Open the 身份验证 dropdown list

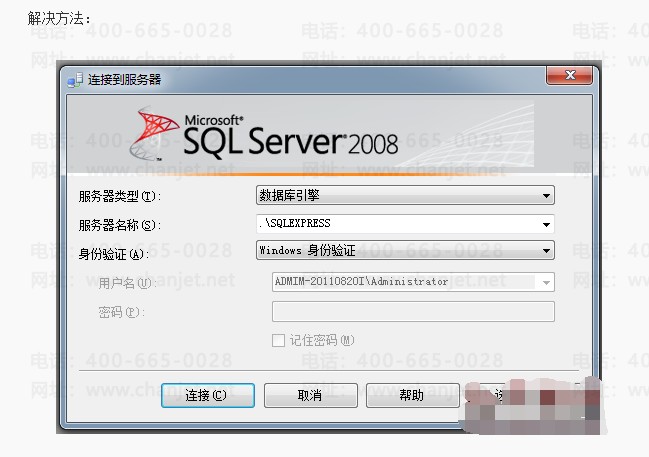[405, 250]
